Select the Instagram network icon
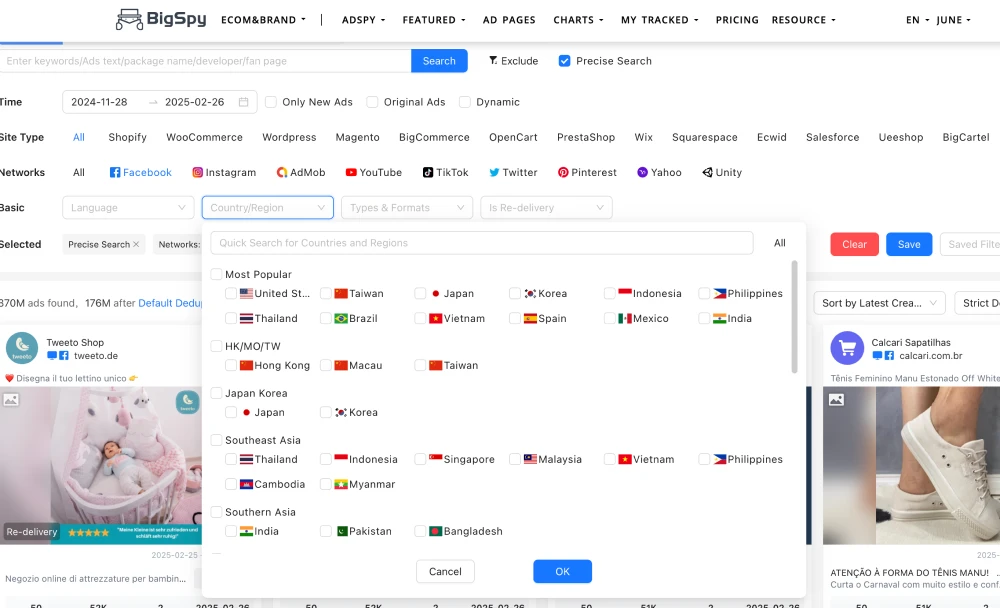Screen dimensions: 1000x608 [x=198, y=172]
